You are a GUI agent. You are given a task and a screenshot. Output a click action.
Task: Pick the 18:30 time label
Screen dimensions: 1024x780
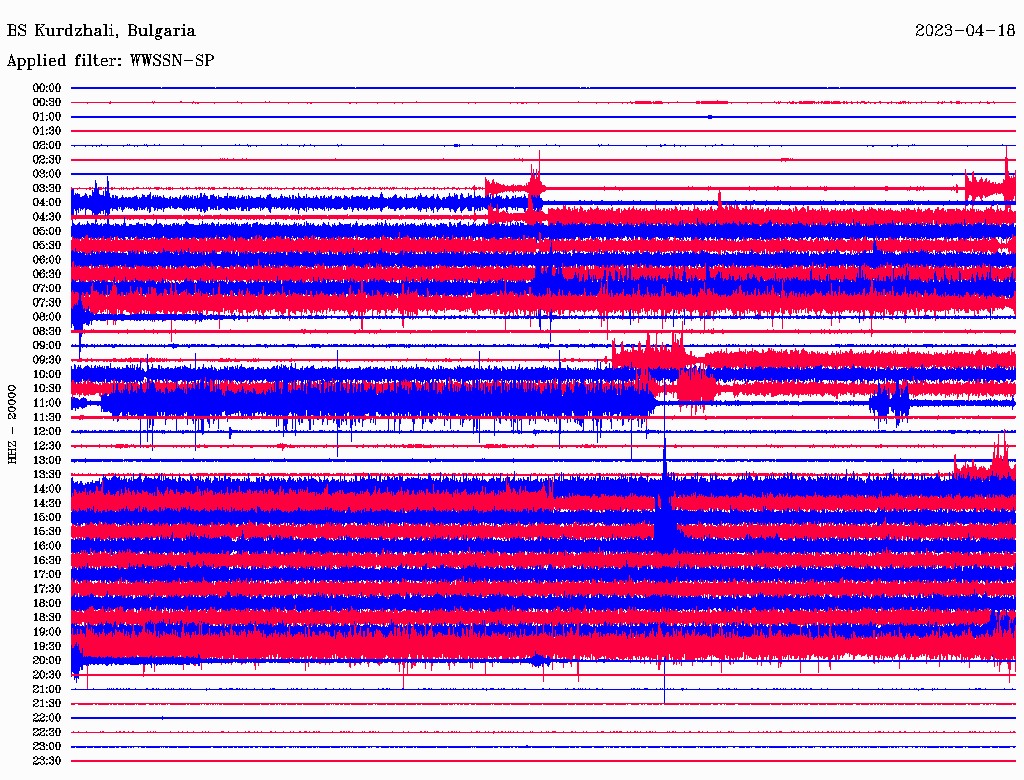point(47,618)
